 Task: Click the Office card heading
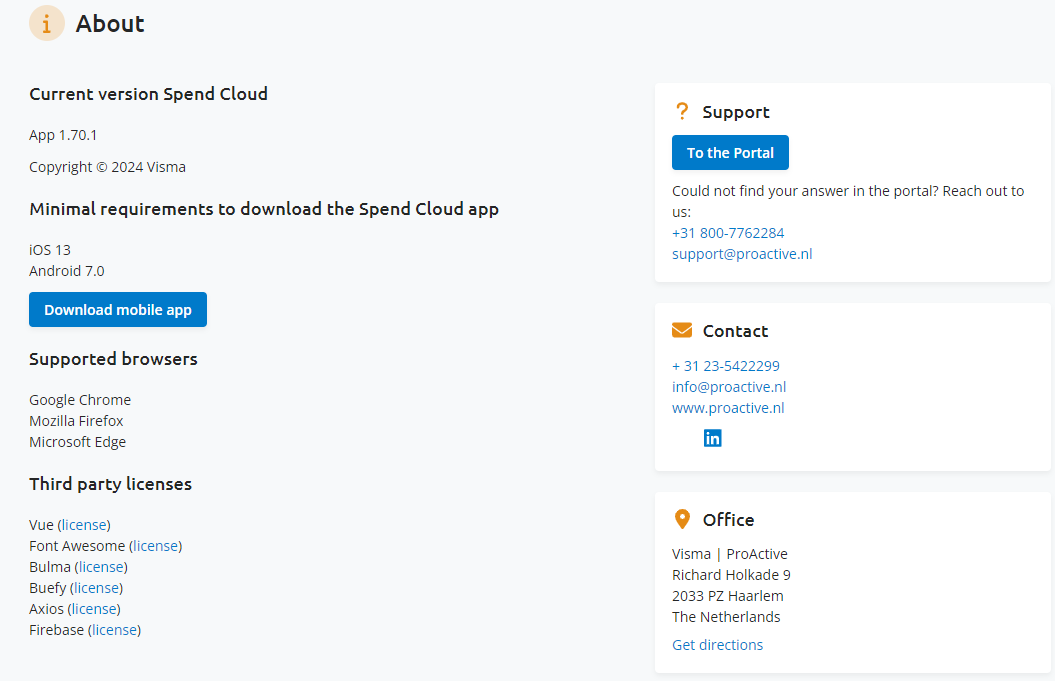click(728, 519)
